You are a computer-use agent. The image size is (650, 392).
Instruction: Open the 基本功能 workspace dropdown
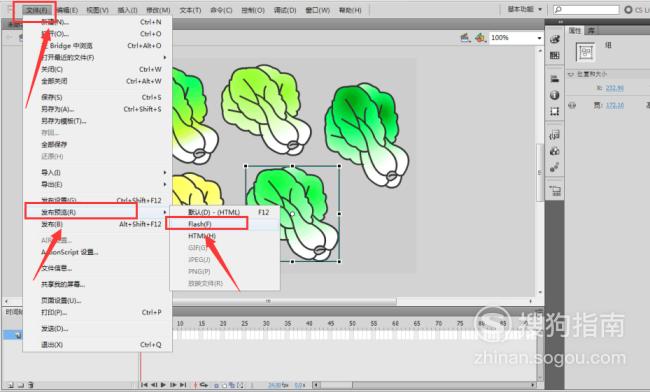pos(524,9)
